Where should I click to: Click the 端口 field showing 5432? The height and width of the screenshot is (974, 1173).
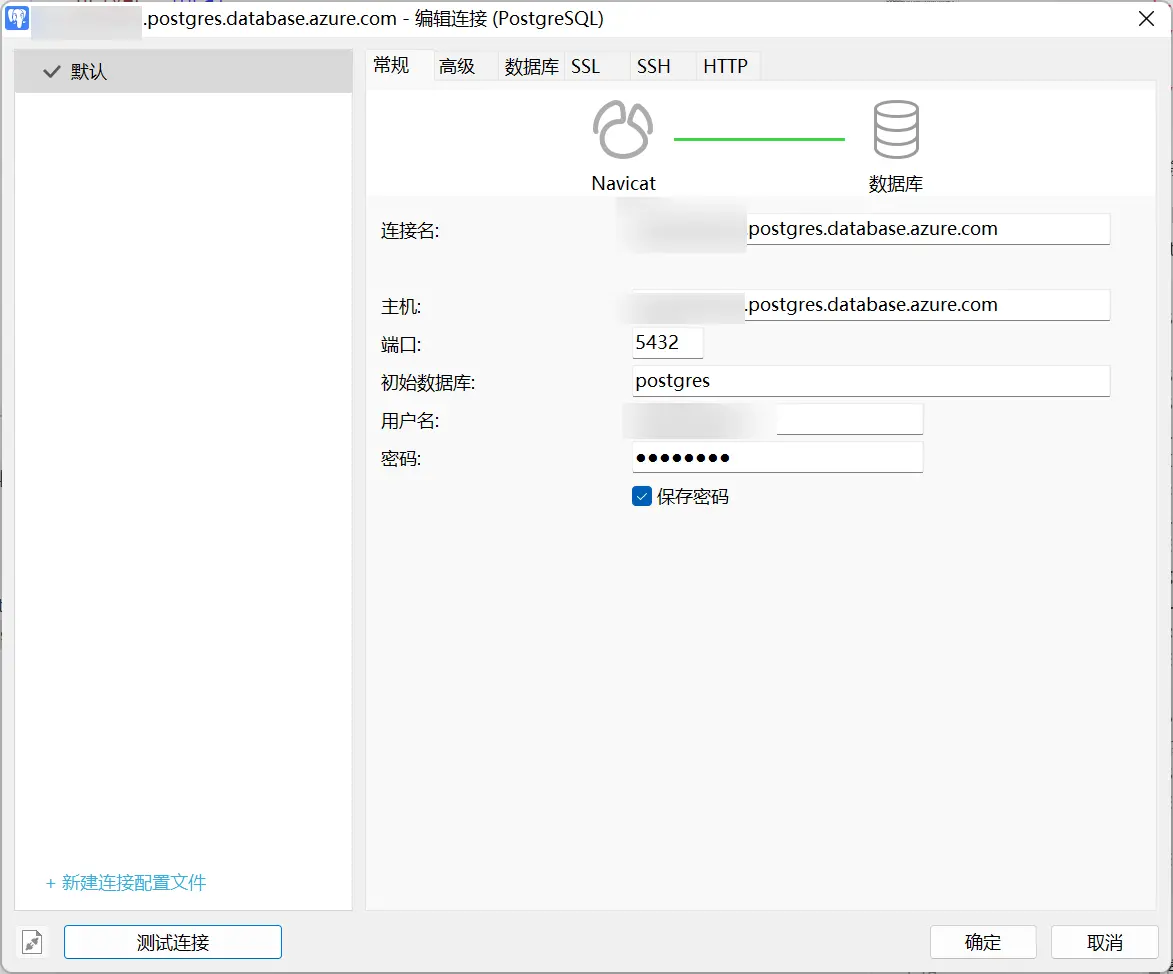pos(667,343)
